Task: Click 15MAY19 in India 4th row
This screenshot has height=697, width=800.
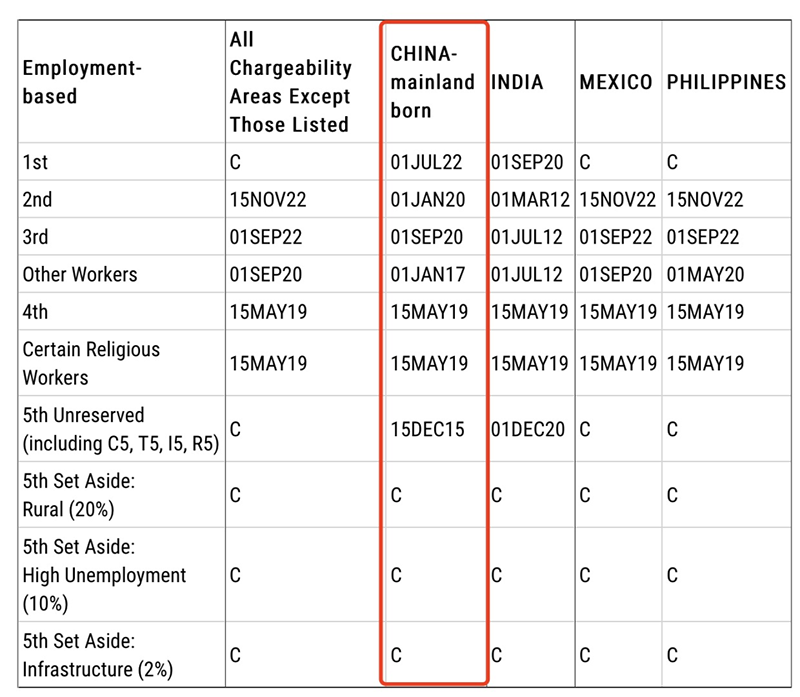Action: click(530, 312)
